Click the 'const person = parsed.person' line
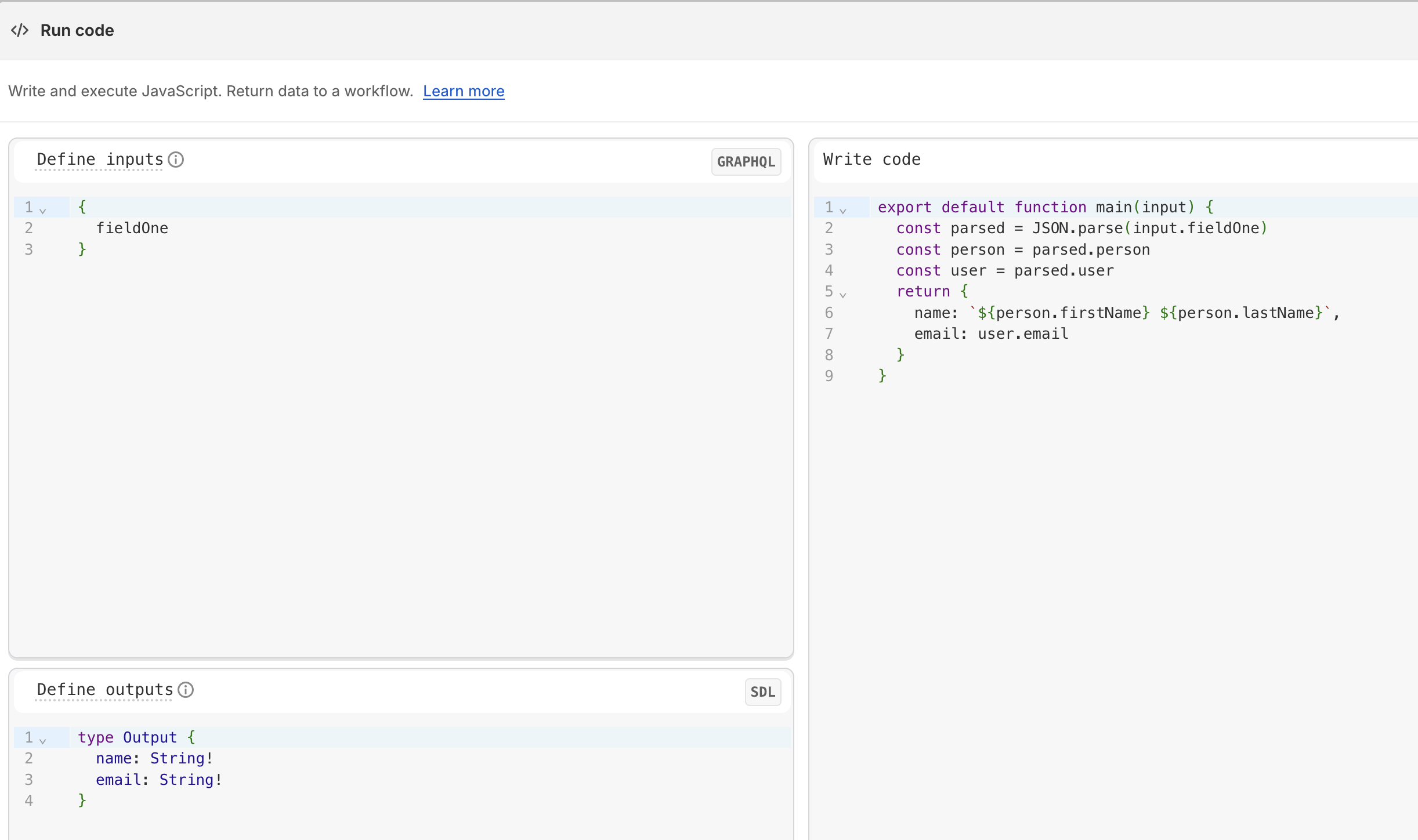The height and width of the screenshot is (840, 1418). point(1023,249)
